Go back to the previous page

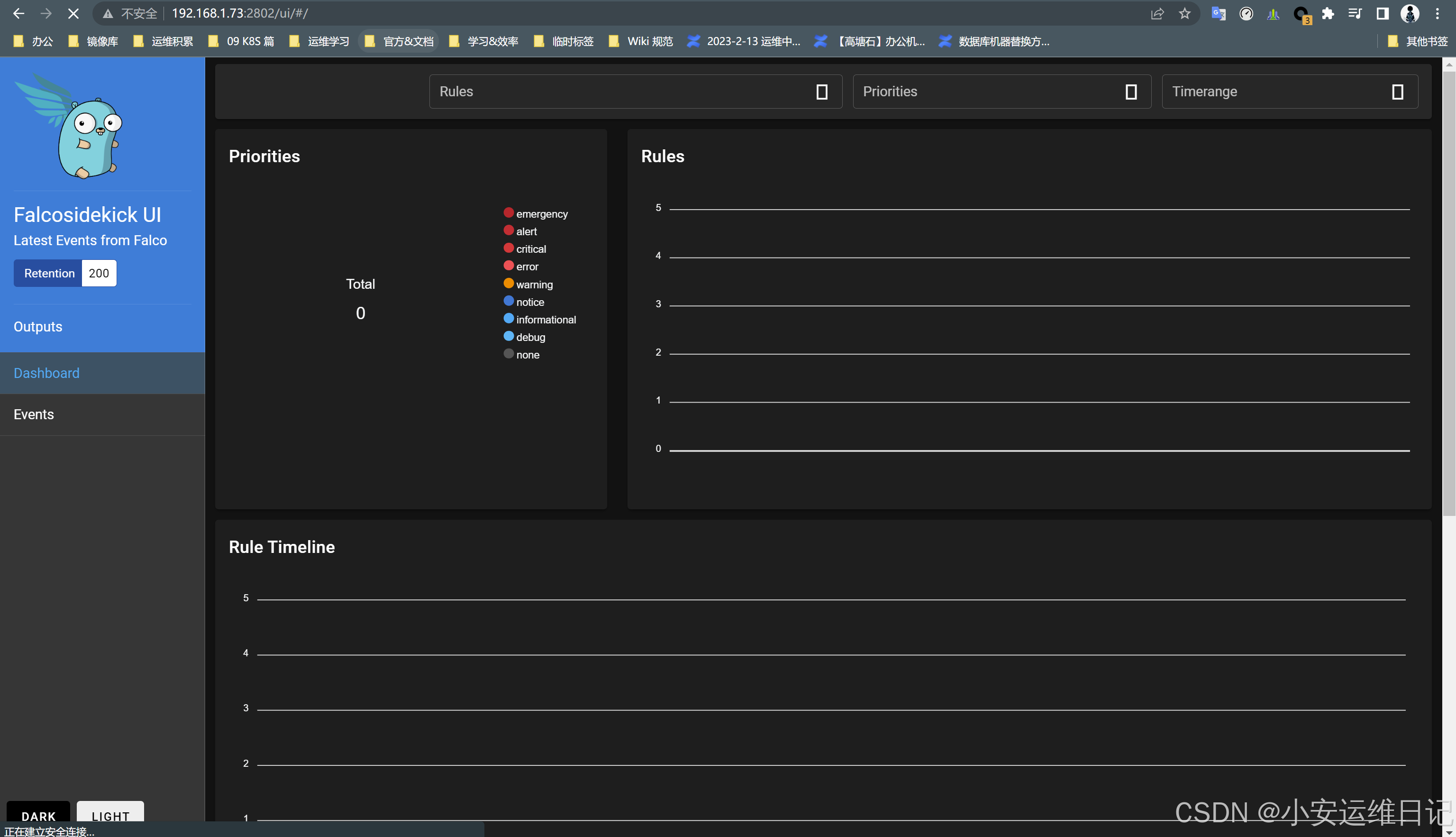click(18, 13)
